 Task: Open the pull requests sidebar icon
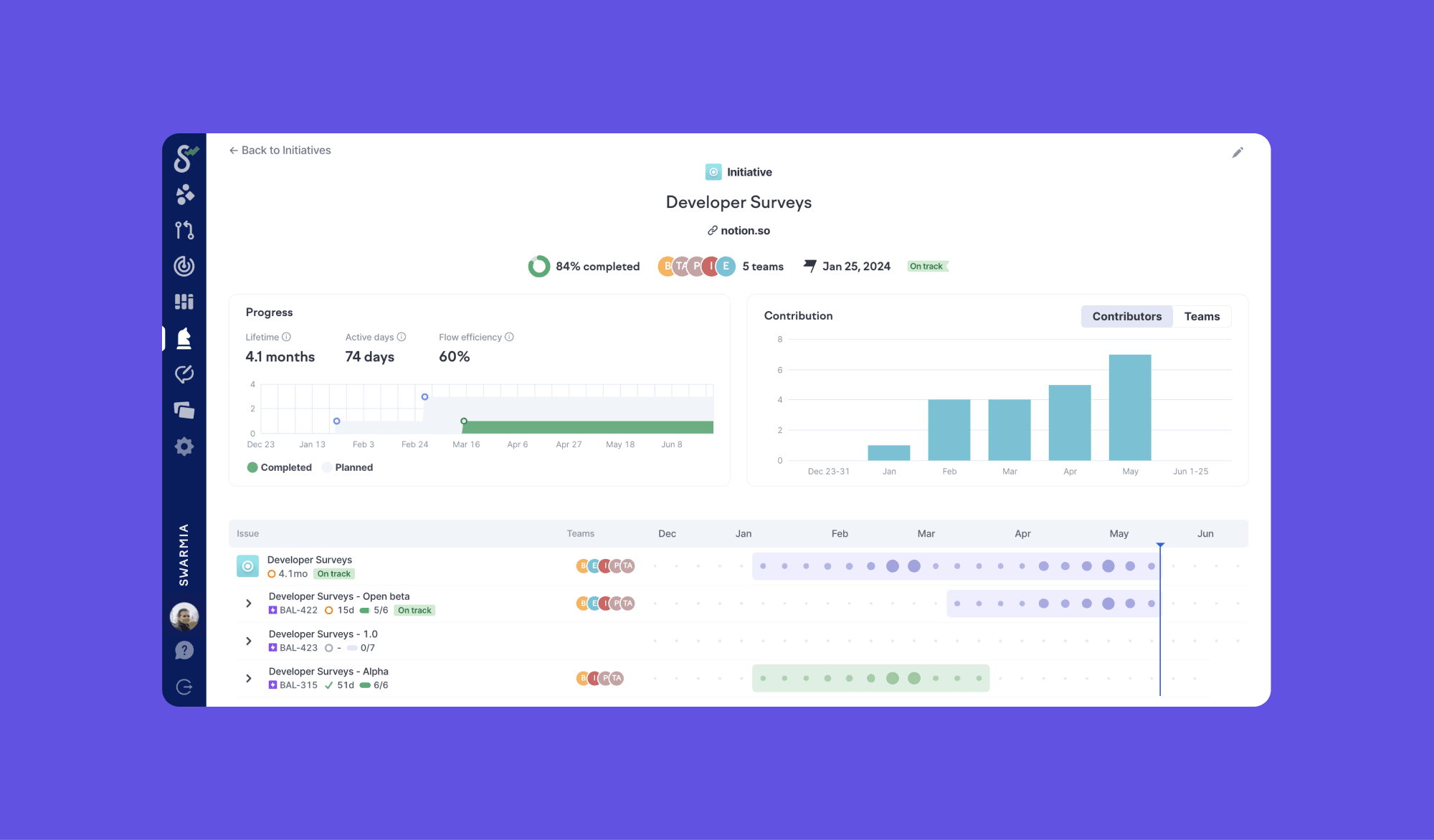click(184, 230)
